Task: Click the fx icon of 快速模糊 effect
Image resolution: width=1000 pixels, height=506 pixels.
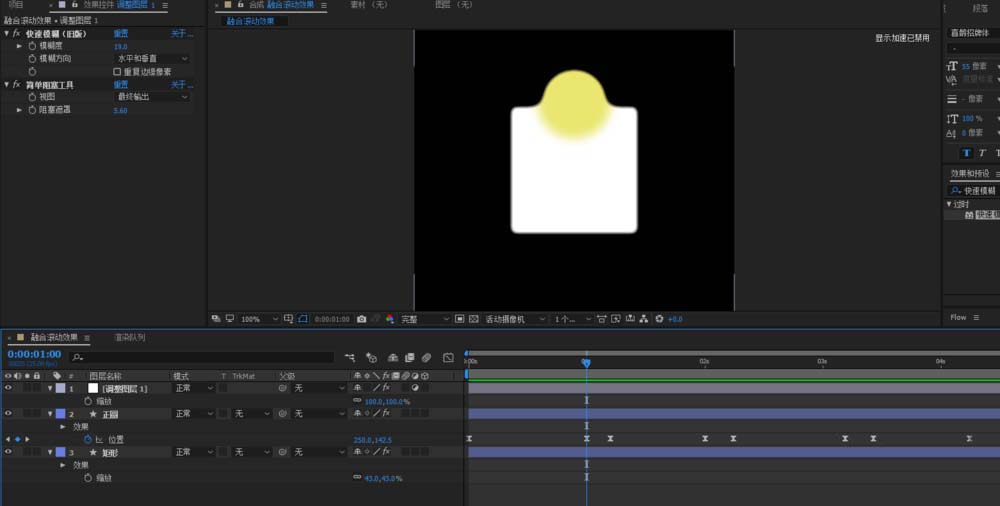Action: click(16, 33)
